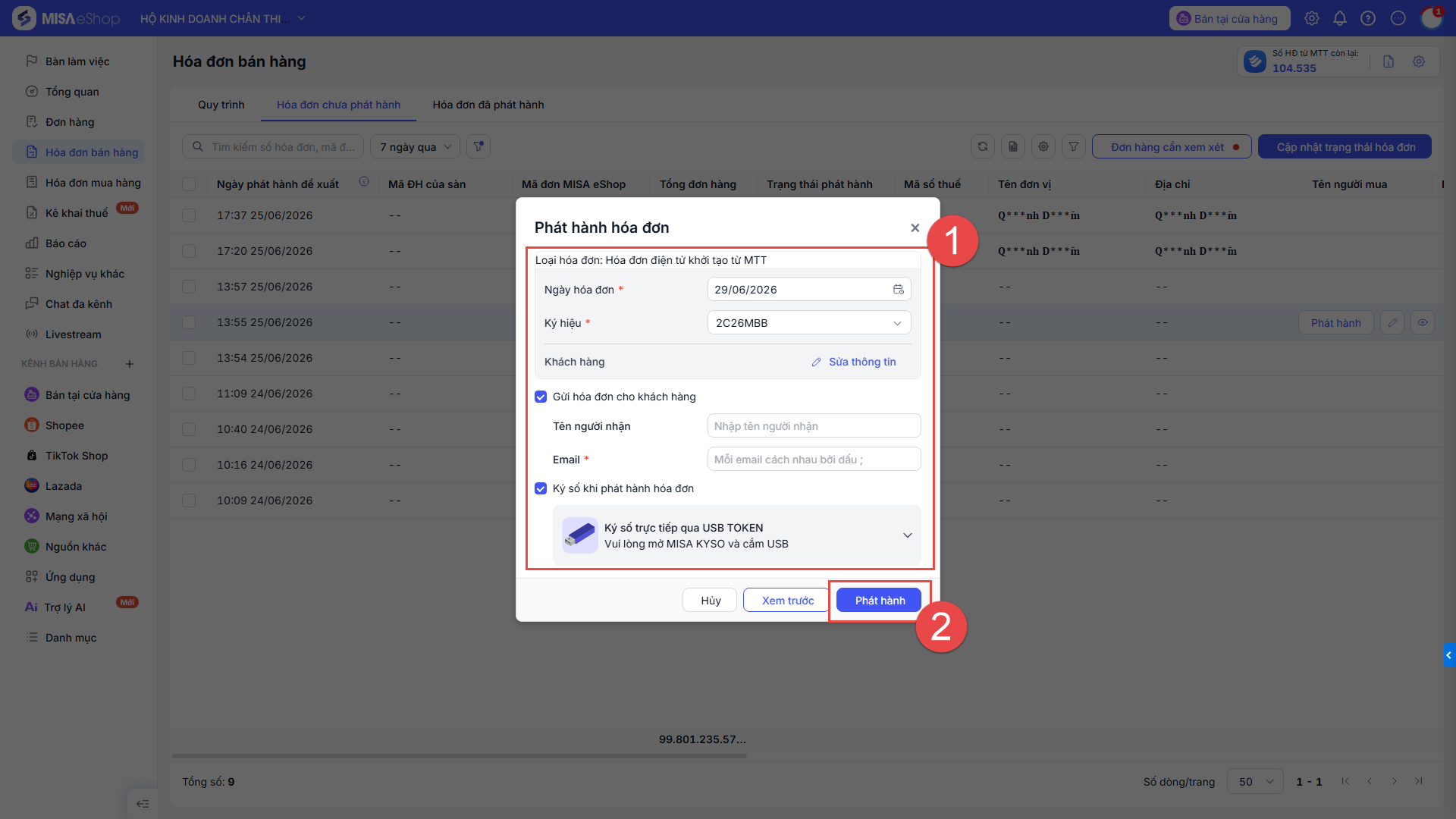The width and height of the screenshot is (1456, 819).
Task: Go to the last page
Action: pos(1419,781)
